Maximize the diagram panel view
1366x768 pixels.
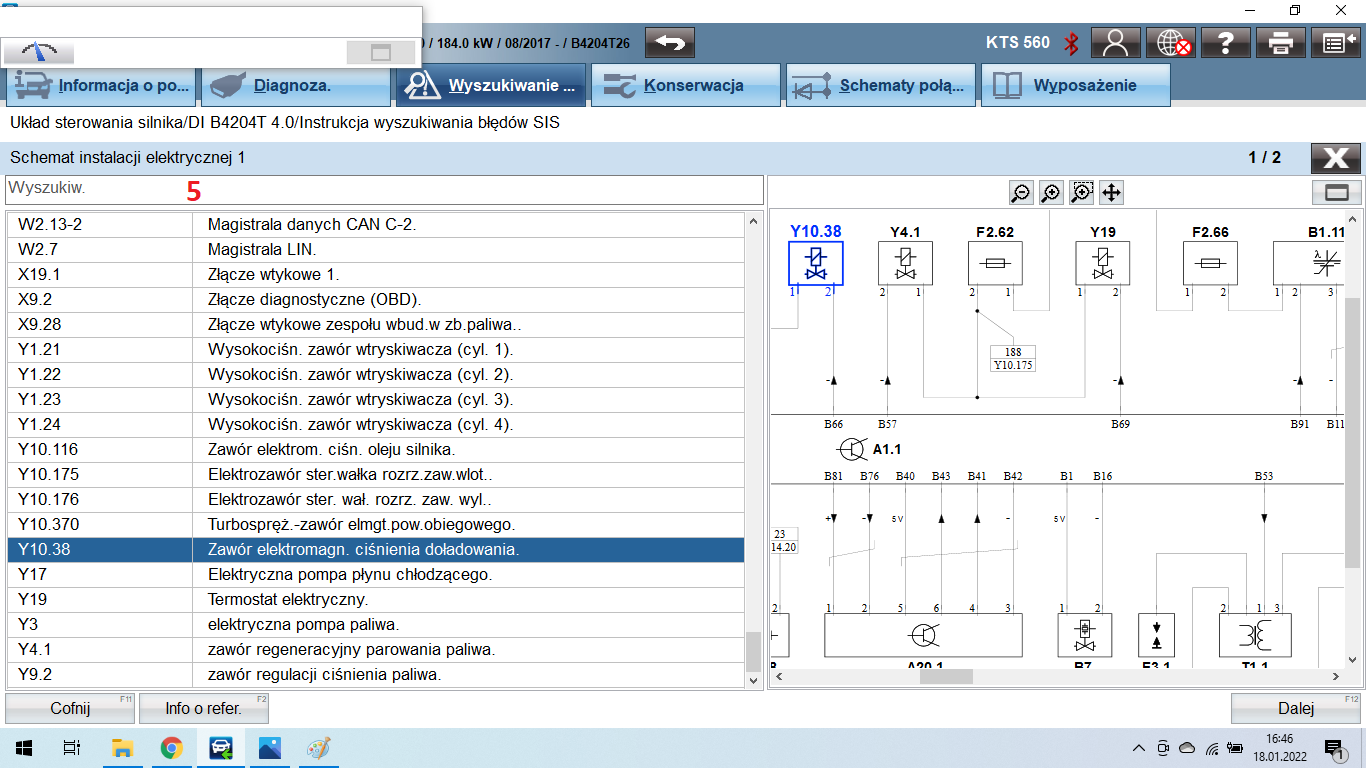tap(1336, 193)
